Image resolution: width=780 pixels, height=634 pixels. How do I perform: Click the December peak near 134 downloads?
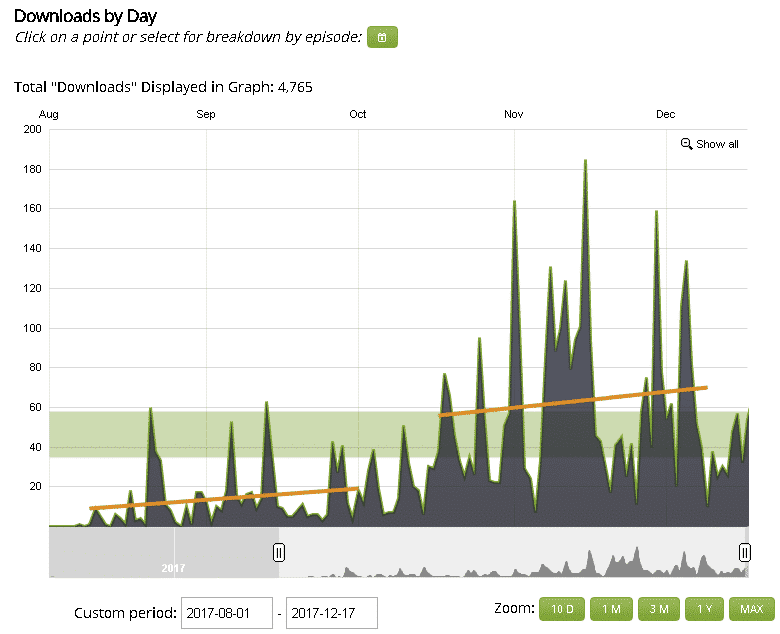[x=686, y=261]
